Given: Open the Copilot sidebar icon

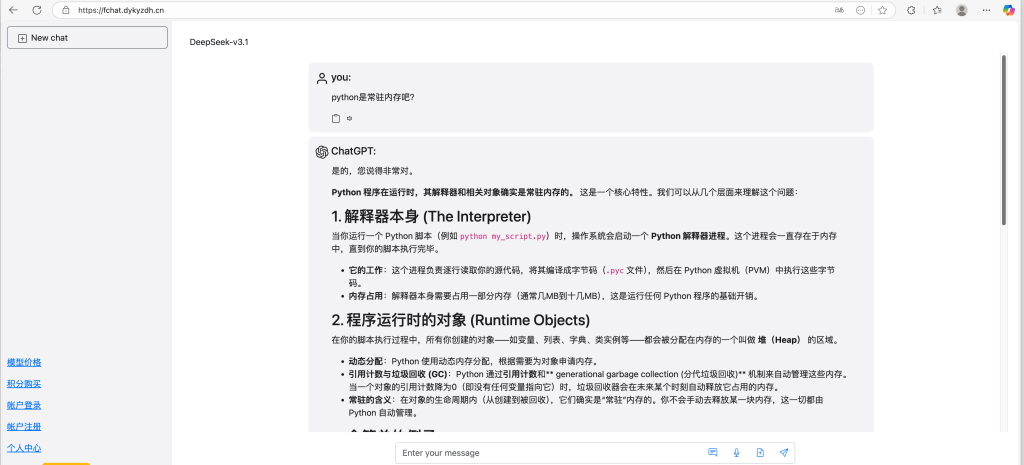Looking at the screenshot, I should (x=1009, y=10).
